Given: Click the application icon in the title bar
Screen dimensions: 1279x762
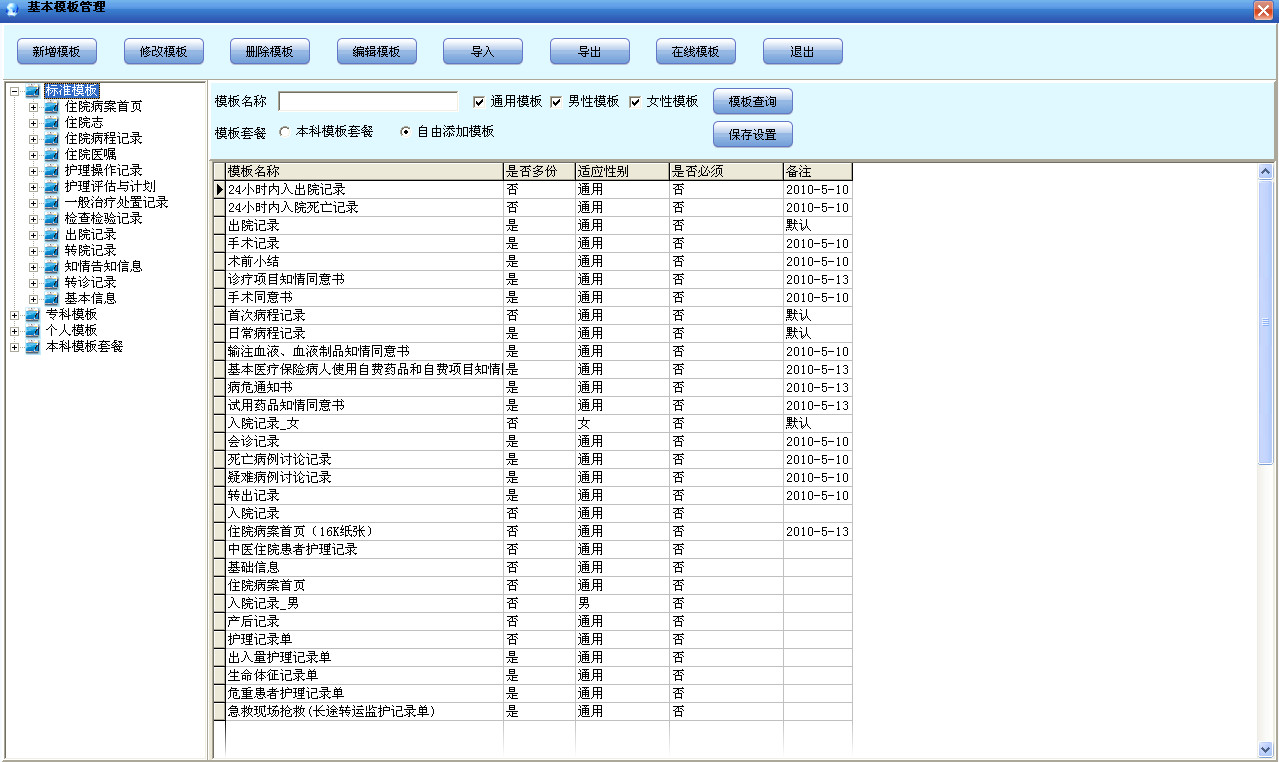Looking at the screenshot, I should pos(10,9).
